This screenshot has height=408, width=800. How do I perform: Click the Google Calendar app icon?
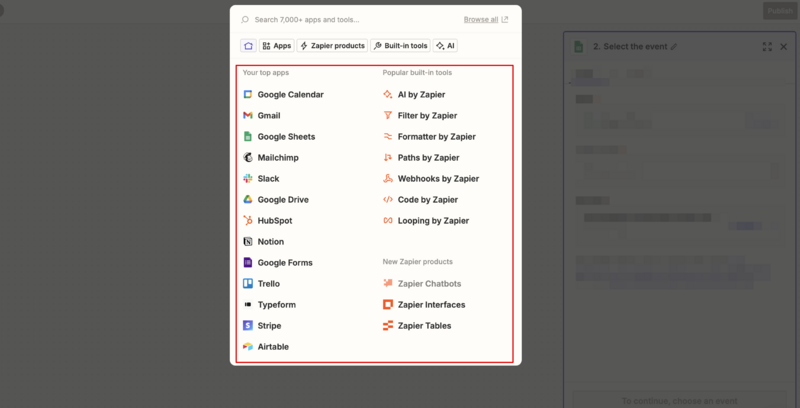point(248,94)
